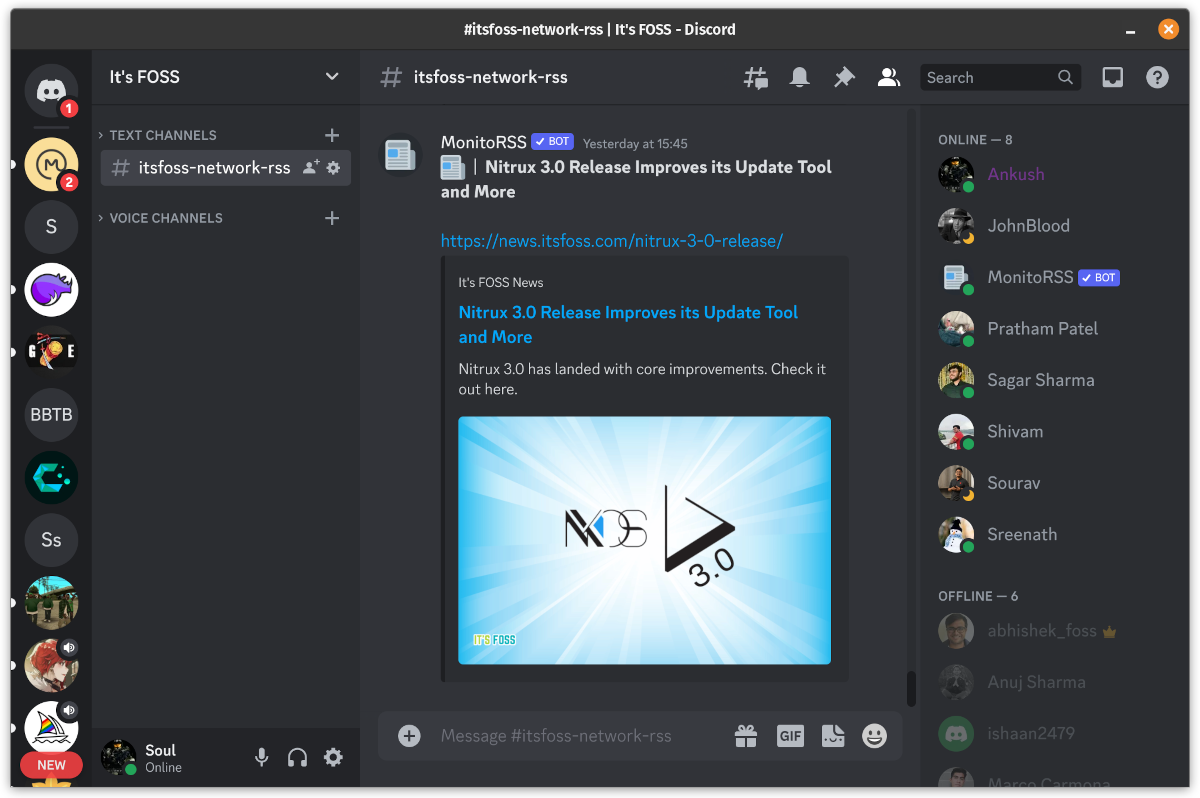Toggle channel notification settings gear
This screenshot has height=798, width=1200.
[333, 169]
